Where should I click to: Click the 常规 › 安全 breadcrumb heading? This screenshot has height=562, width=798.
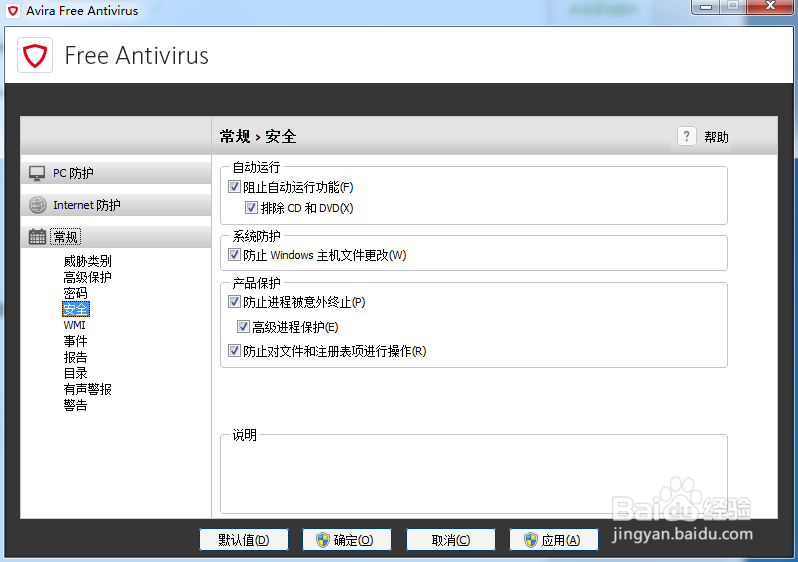pyautogui.click(x=258, y=136)
